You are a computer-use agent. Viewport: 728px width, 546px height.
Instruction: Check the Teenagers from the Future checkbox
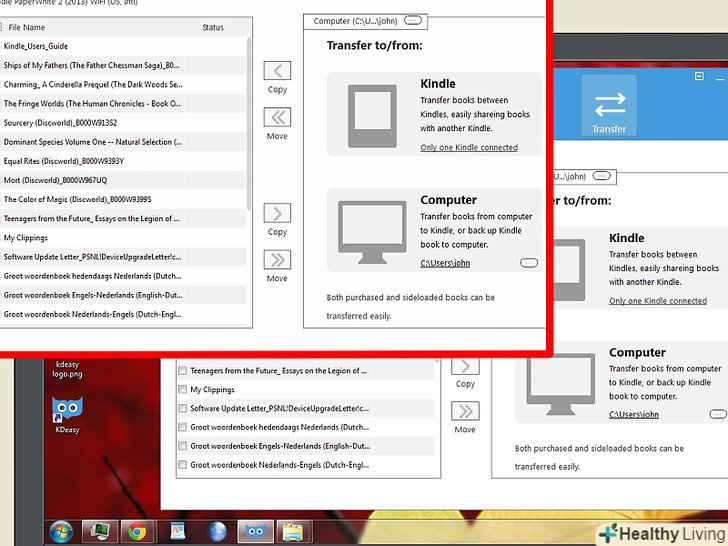pyautogui.click(x=182, y=371)
